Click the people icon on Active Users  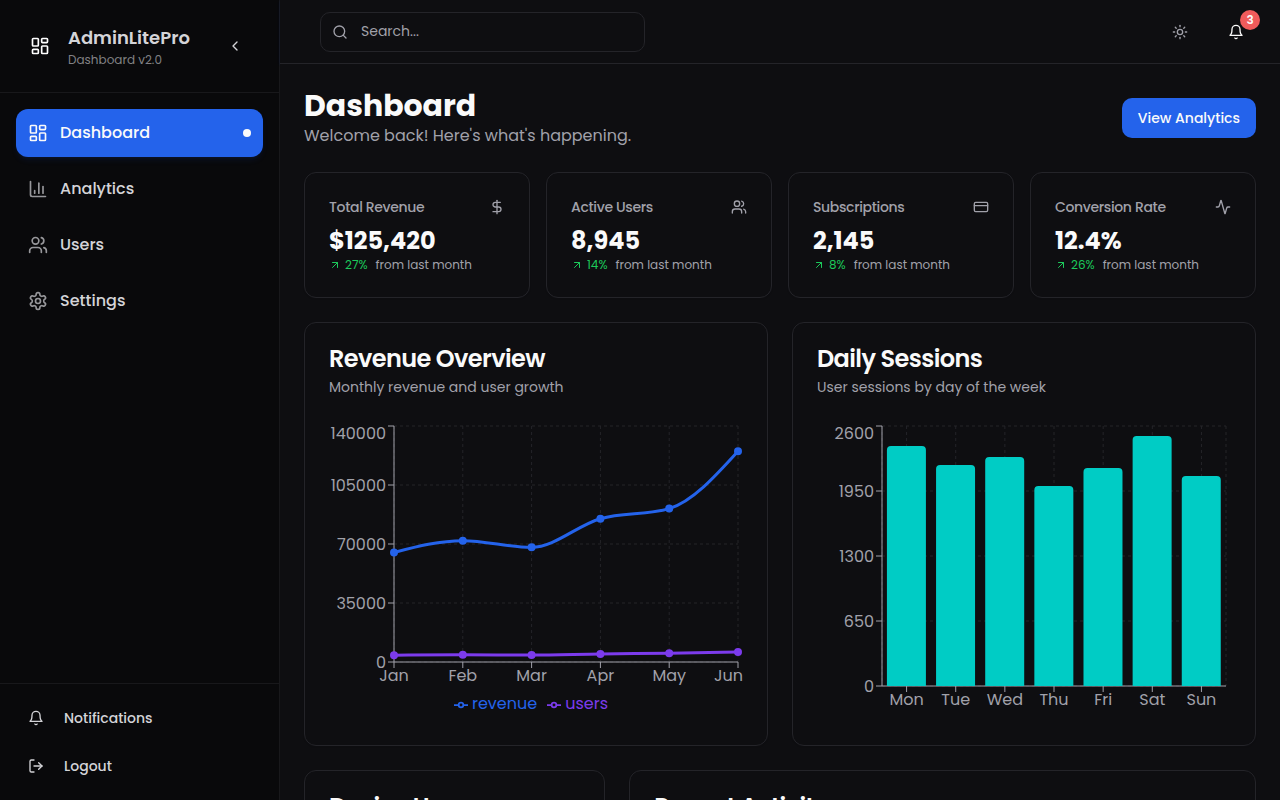739,207
